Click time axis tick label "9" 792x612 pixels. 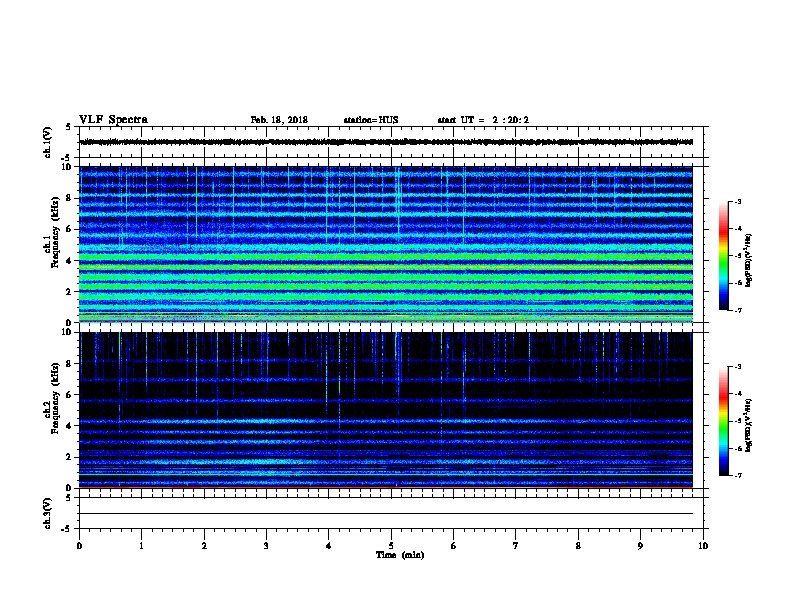click(640, 546)
